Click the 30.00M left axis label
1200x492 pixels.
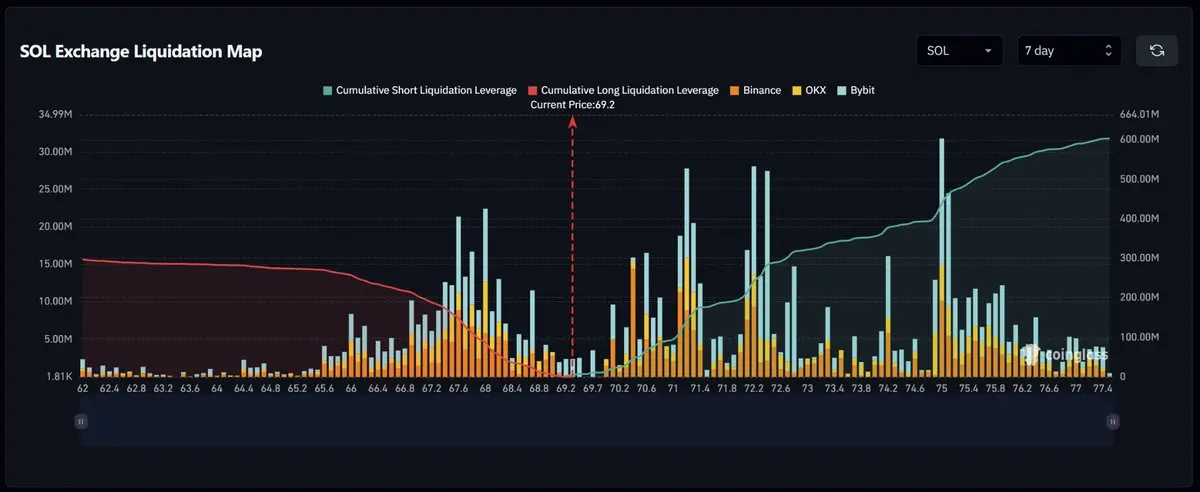pos(55,152)
